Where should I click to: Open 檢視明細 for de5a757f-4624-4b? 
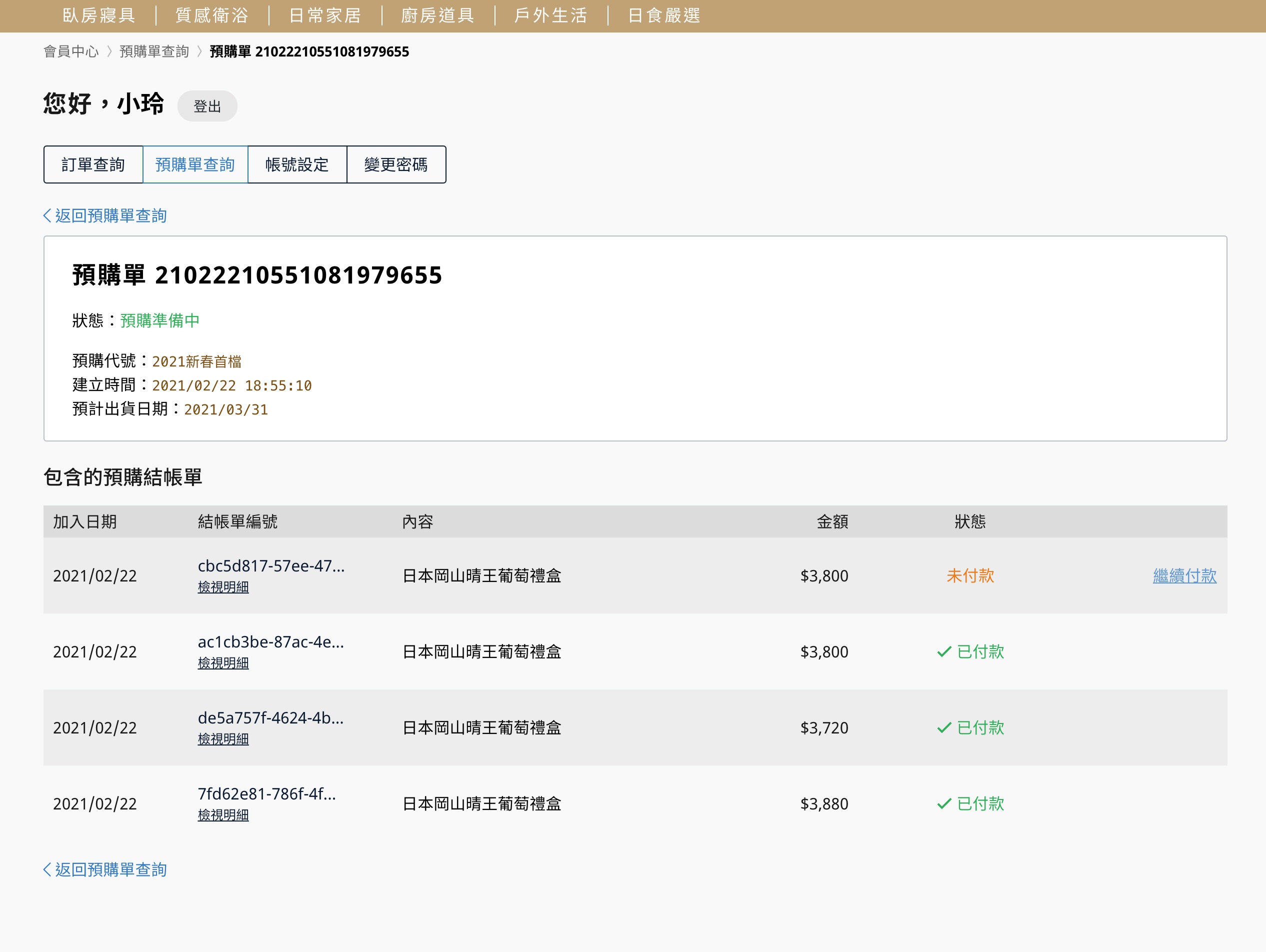tap(222, 739)
